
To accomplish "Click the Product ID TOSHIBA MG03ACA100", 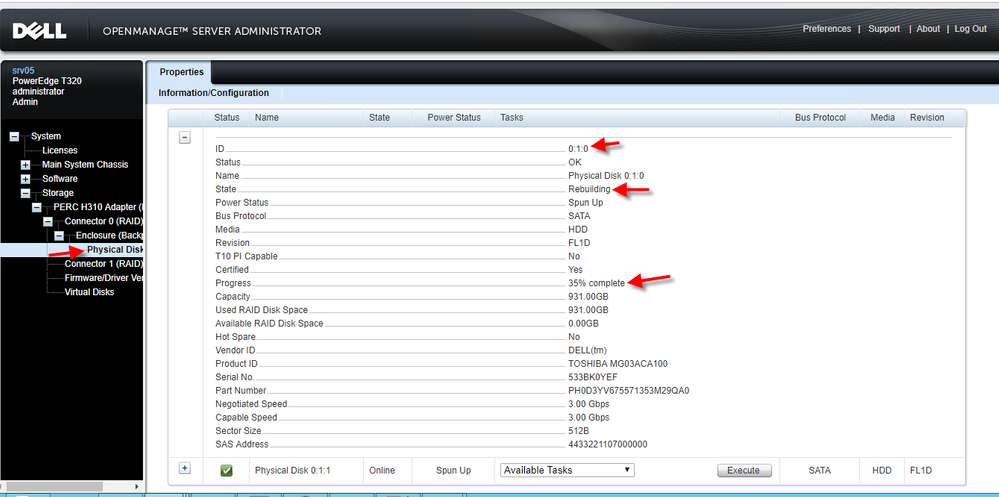I will click(618, 364).
